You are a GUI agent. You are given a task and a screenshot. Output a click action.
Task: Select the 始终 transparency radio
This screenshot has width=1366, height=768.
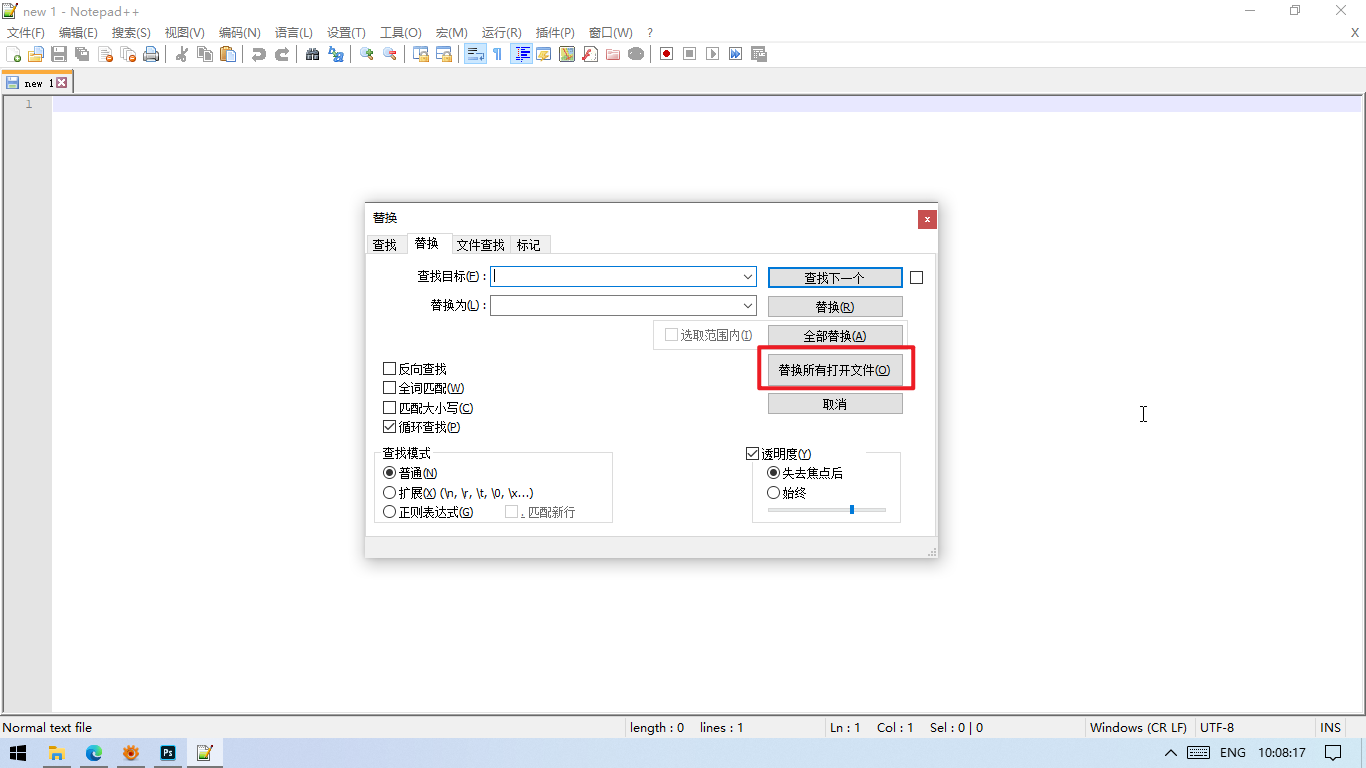coord(773,493)
